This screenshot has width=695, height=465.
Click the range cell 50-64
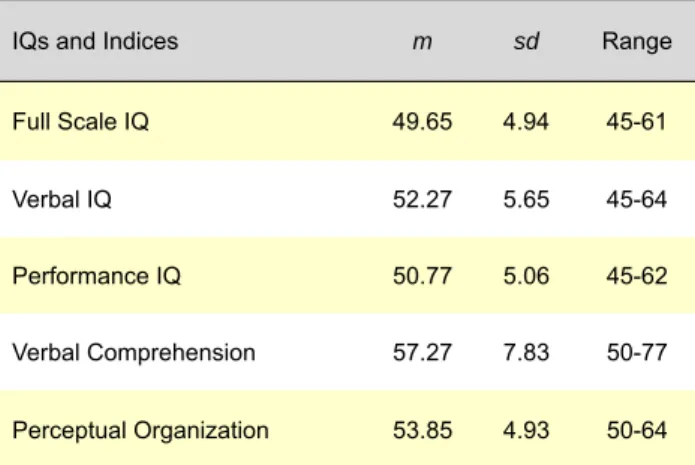click(x=636, y=430)
